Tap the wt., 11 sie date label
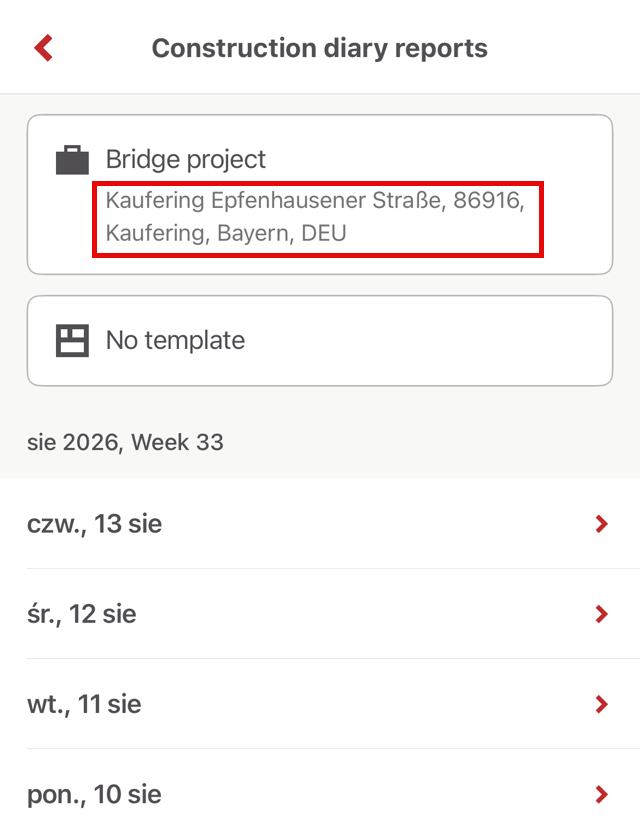 point(84,705)
